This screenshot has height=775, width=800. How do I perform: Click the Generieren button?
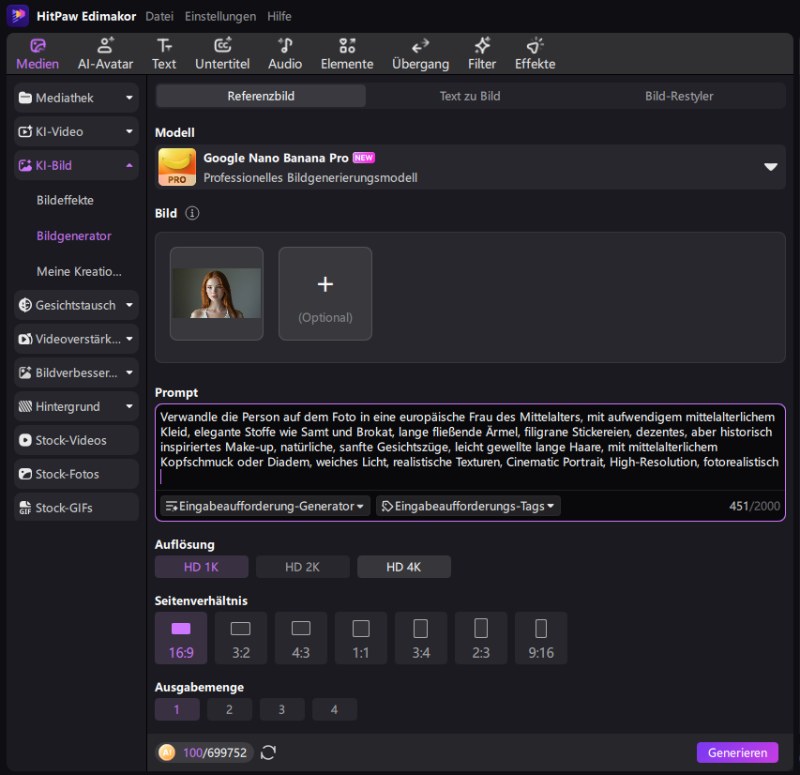pos(737,753)
